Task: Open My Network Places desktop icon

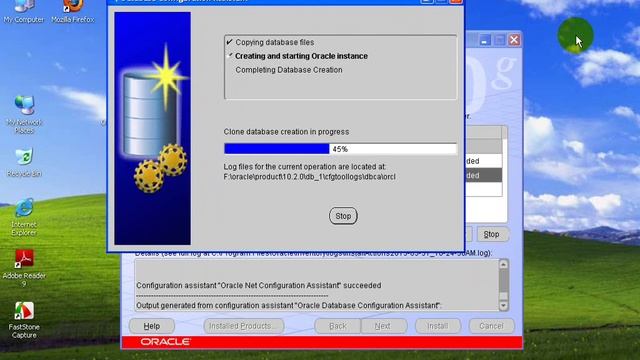Action: [24, 115]
